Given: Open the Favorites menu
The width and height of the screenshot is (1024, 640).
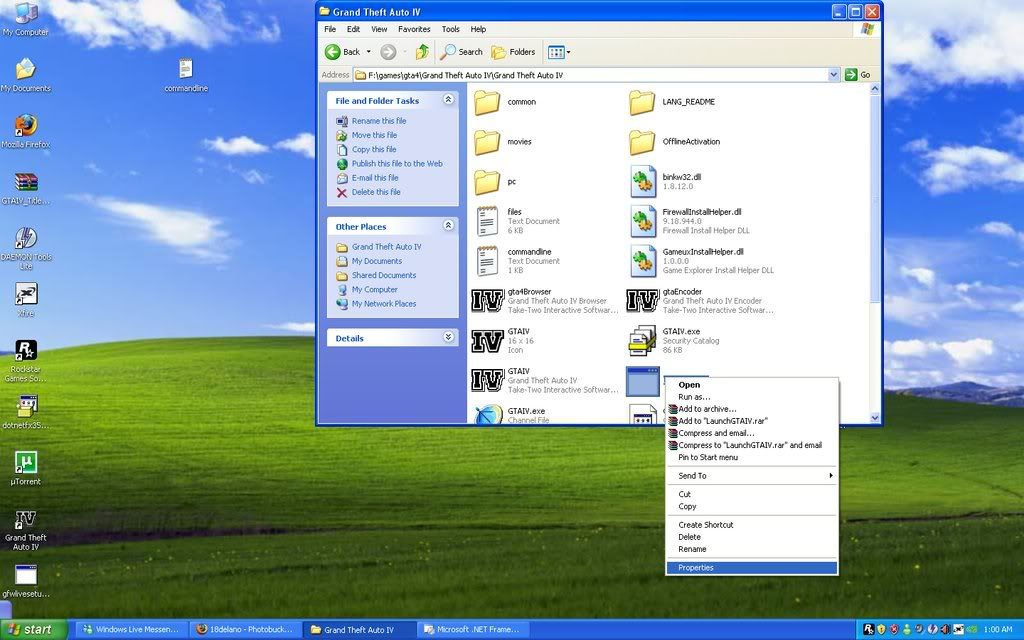Looking at the screenshot, I should pyautogui.click(x=414, y=29).
